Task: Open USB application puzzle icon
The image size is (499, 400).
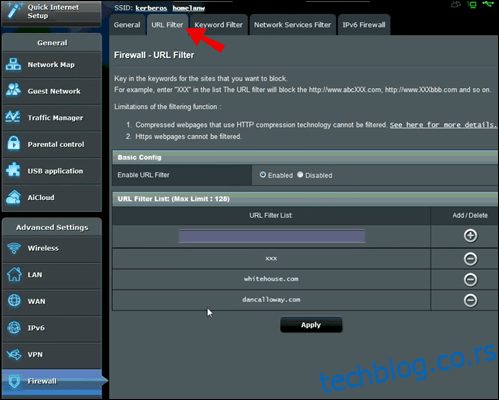Action: click(x=13, y=170)
